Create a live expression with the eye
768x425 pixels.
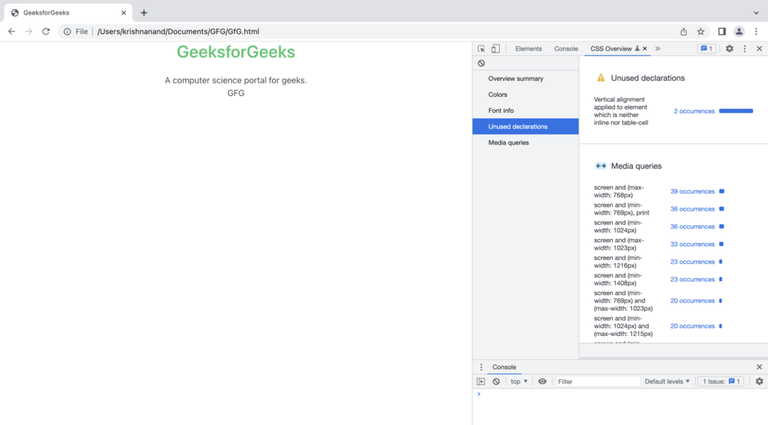(x=542, y=381)
